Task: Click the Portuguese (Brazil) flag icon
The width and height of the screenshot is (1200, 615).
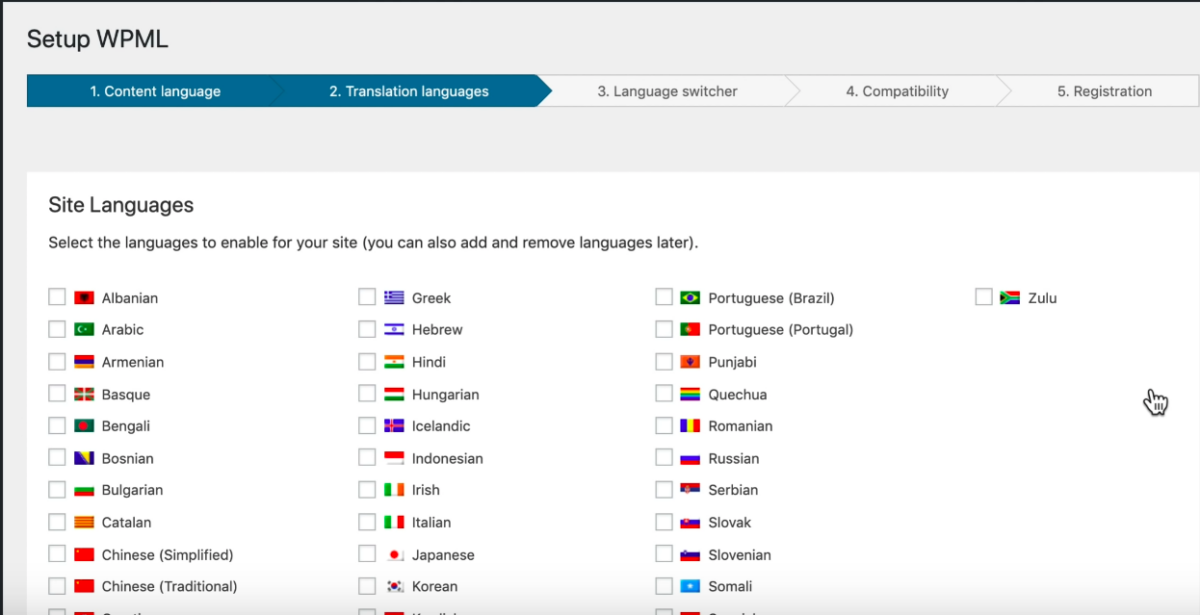Action: click(690, 297)
